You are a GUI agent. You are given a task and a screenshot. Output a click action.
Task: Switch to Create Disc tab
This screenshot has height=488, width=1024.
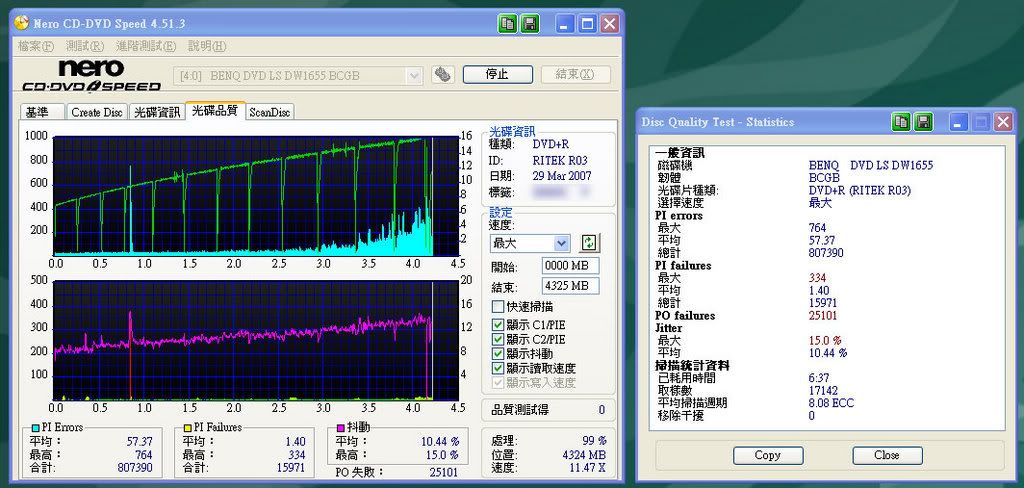pos(97,112)
